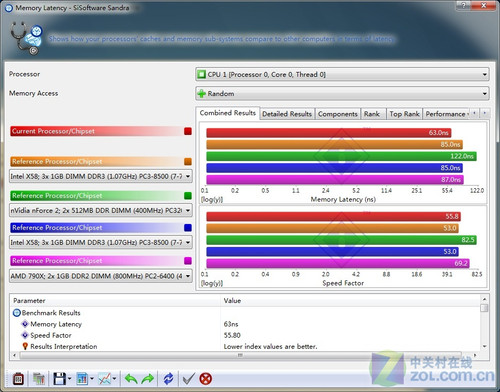Click the Parameter column header
This screenshot has width=500, height=392.
[115, 300]
